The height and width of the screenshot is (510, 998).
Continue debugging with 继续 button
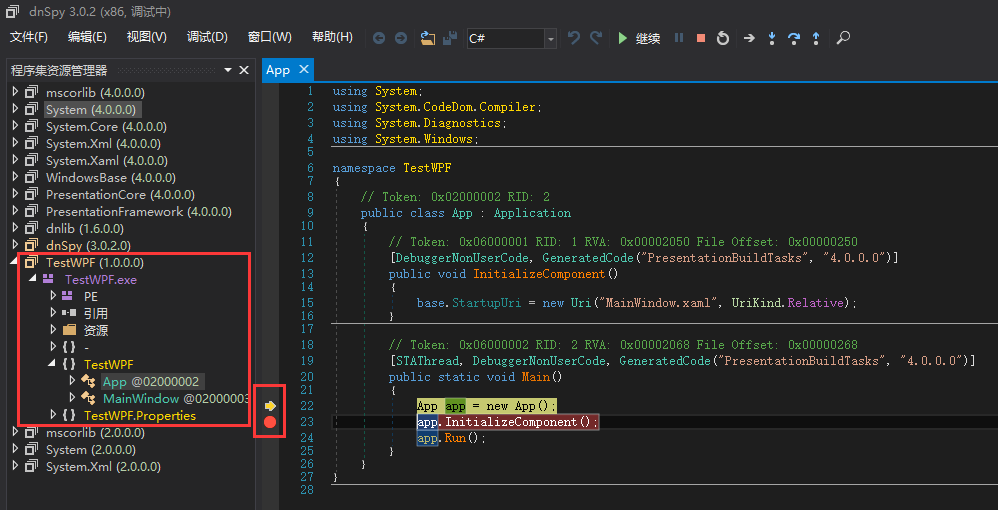[639, 38]
